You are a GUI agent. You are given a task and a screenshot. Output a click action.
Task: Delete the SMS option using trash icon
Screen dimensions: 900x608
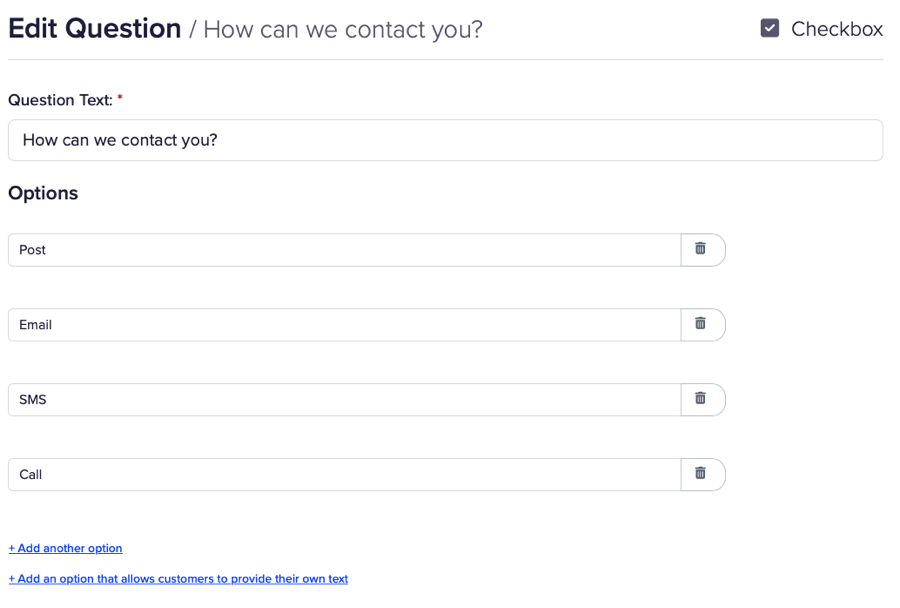click(x=703, y=399)
